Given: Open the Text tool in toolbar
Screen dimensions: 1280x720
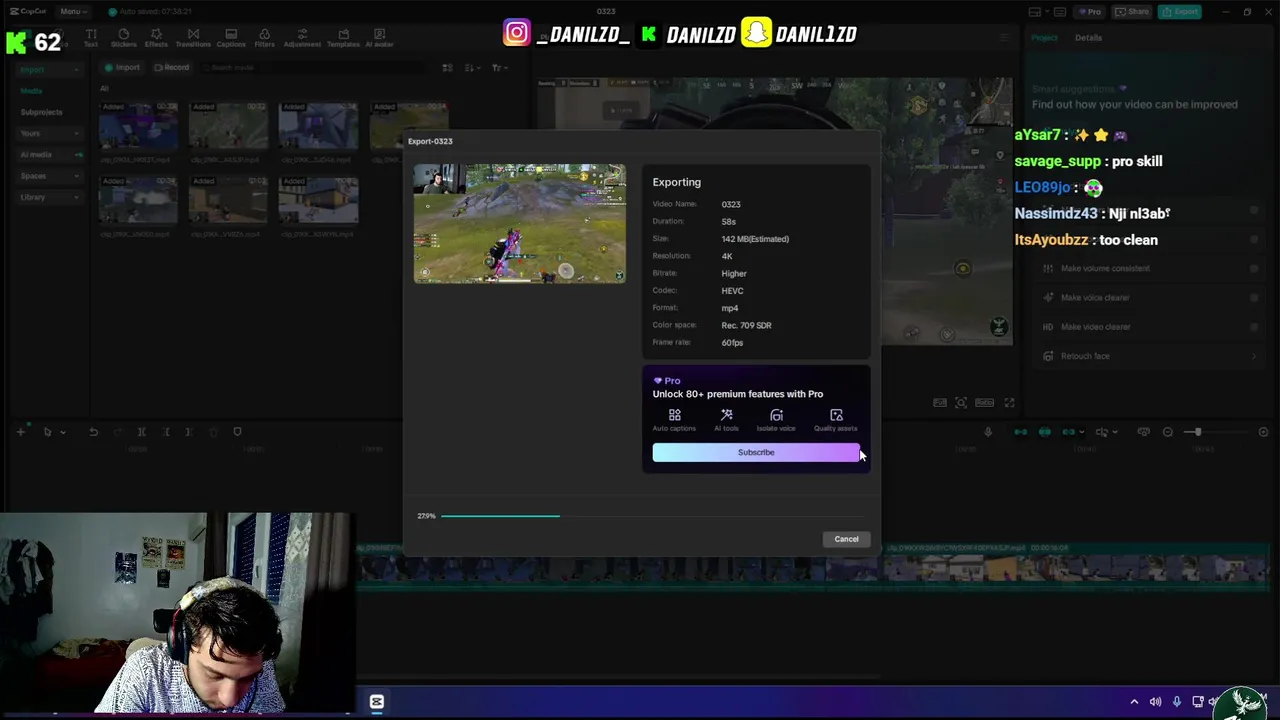Looking at the screenshot, I should 91,38.
